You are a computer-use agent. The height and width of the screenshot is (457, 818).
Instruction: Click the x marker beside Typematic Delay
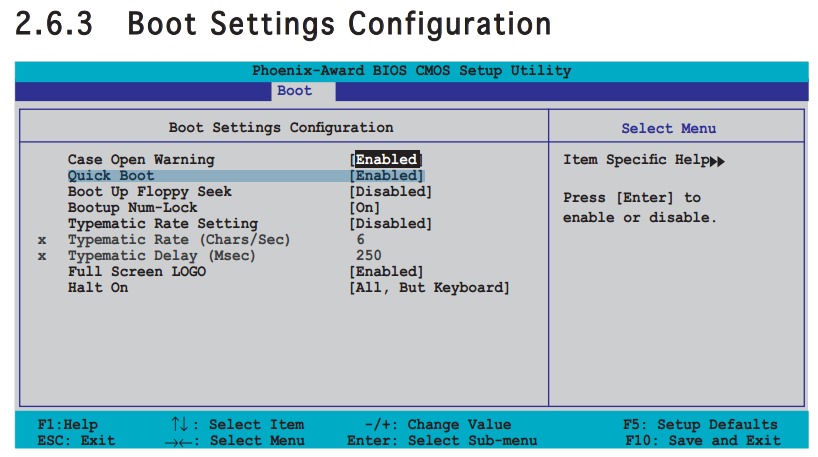42,257
